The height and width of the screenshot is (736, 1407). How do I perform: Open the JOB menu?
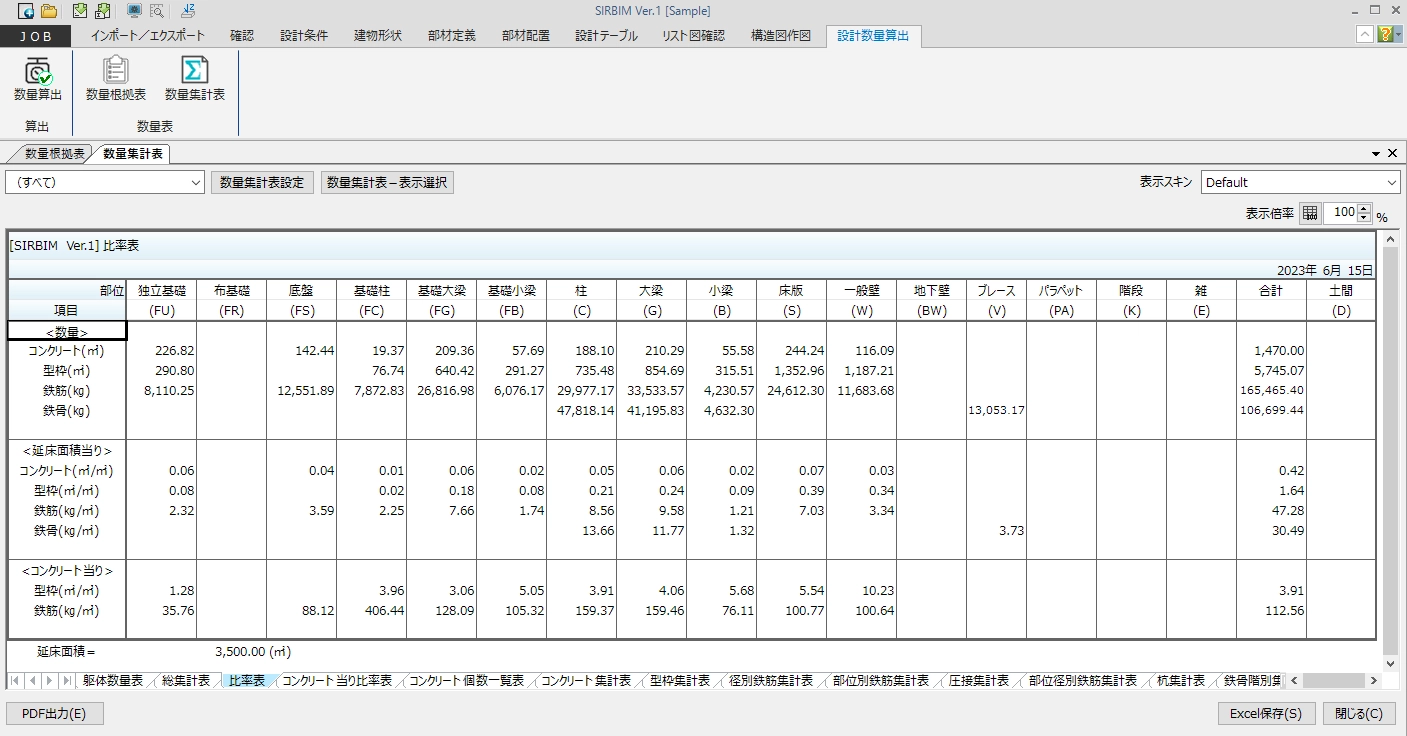click(36, 36)
